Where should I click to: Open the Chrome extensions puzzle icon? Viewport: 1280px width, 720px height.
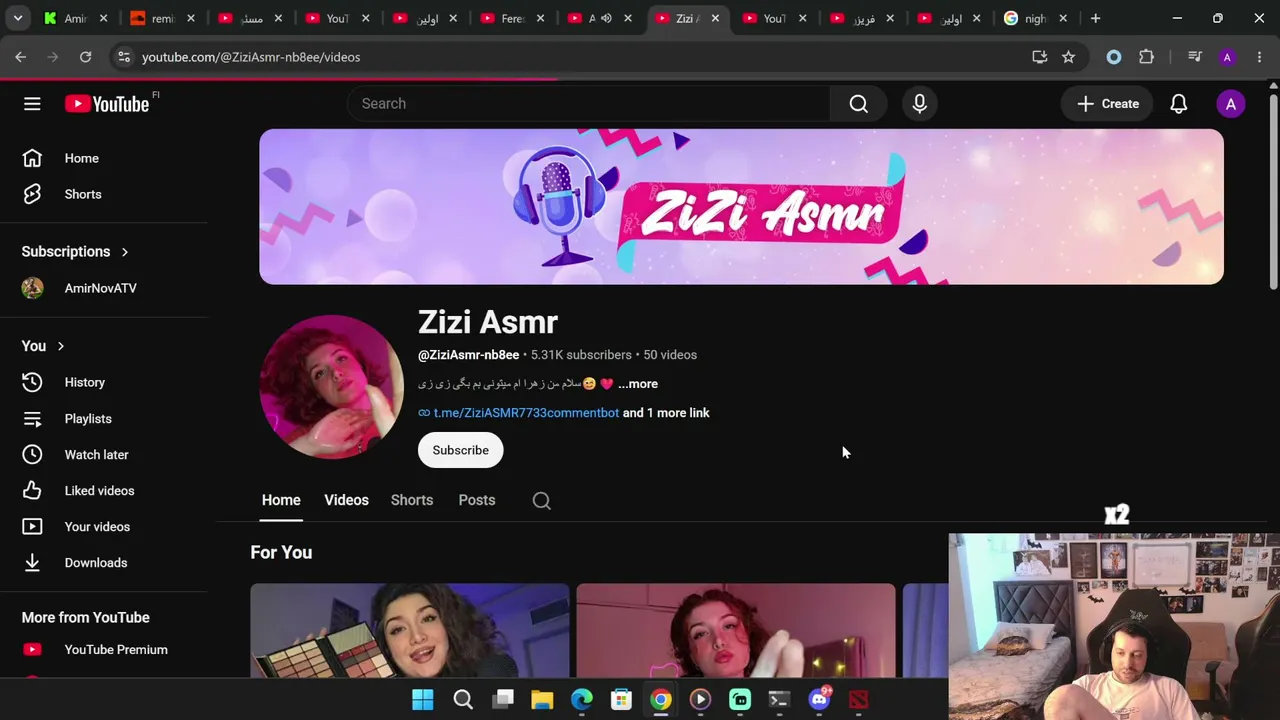[1146, 57]
